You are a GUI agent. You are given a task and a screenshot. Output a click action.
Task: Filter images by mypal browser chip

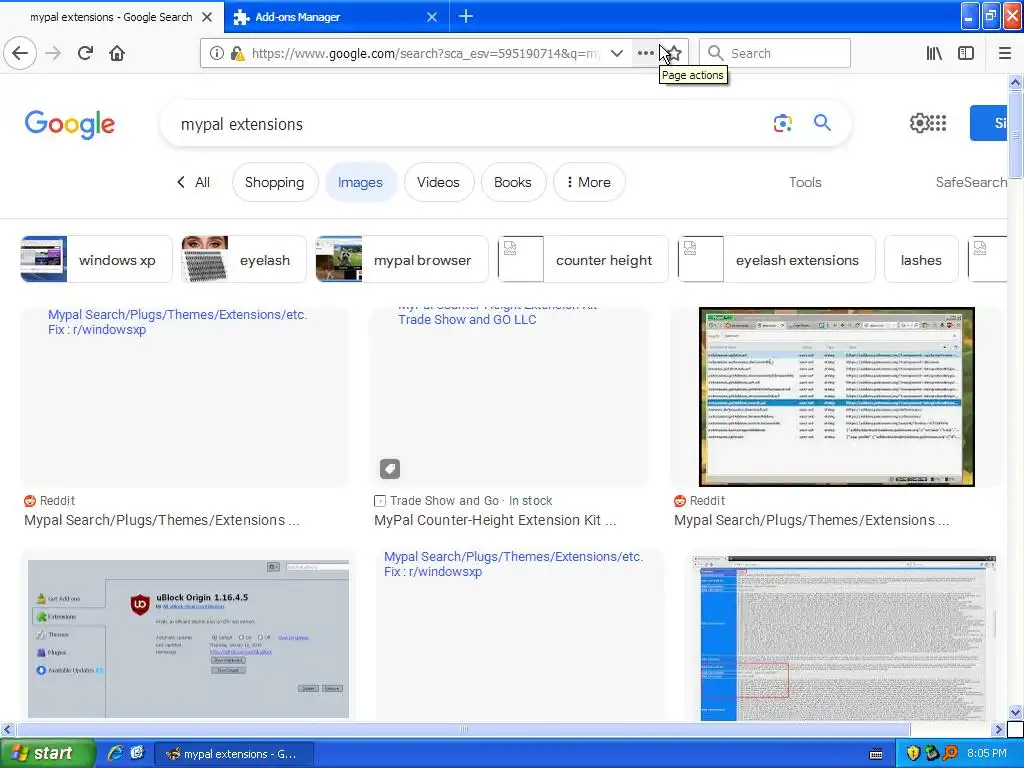click(x=402, y=259)
